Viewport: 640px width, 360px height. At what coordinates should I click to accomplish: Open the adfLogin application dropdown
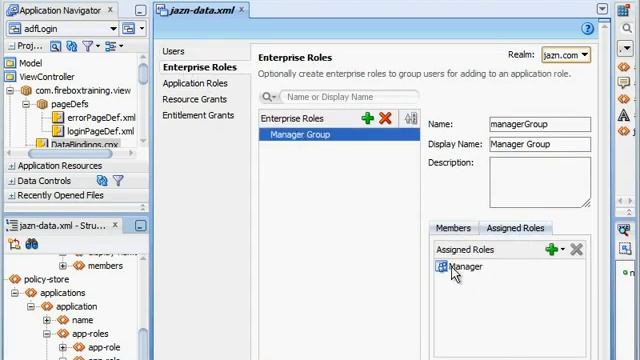[x=113, y=29]
